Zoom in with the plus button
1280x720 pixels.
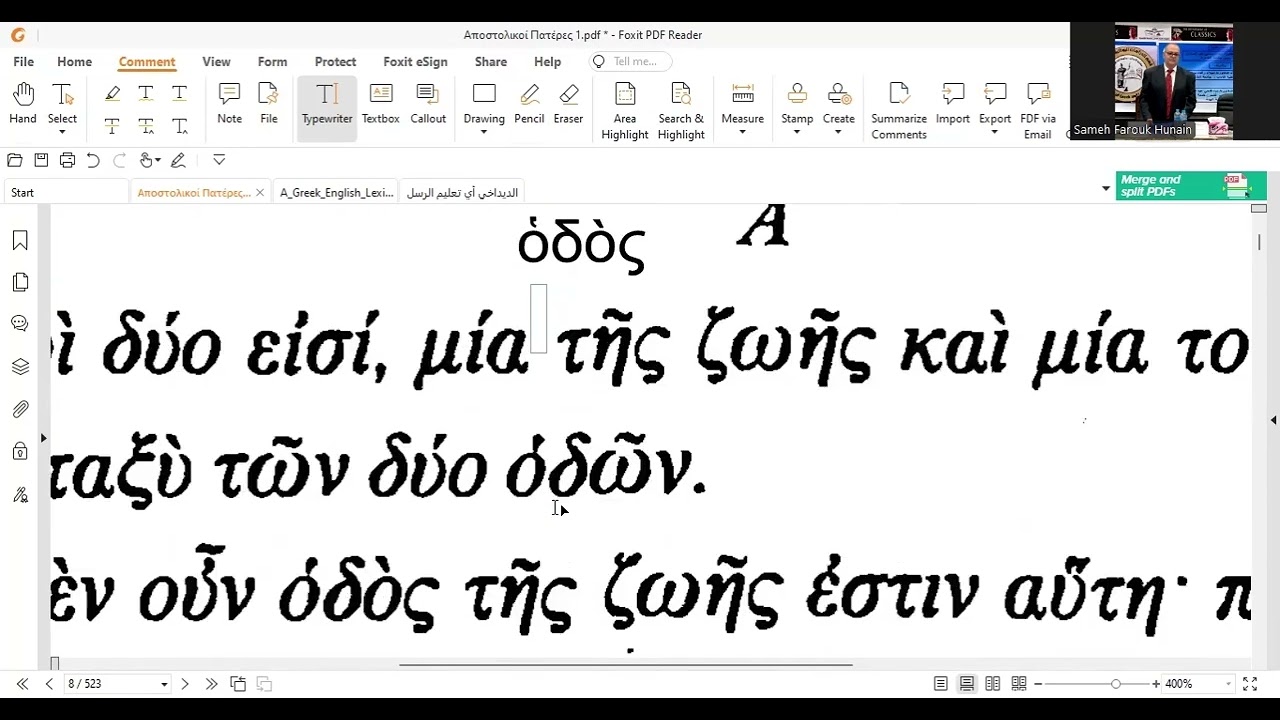point(1156,684)
